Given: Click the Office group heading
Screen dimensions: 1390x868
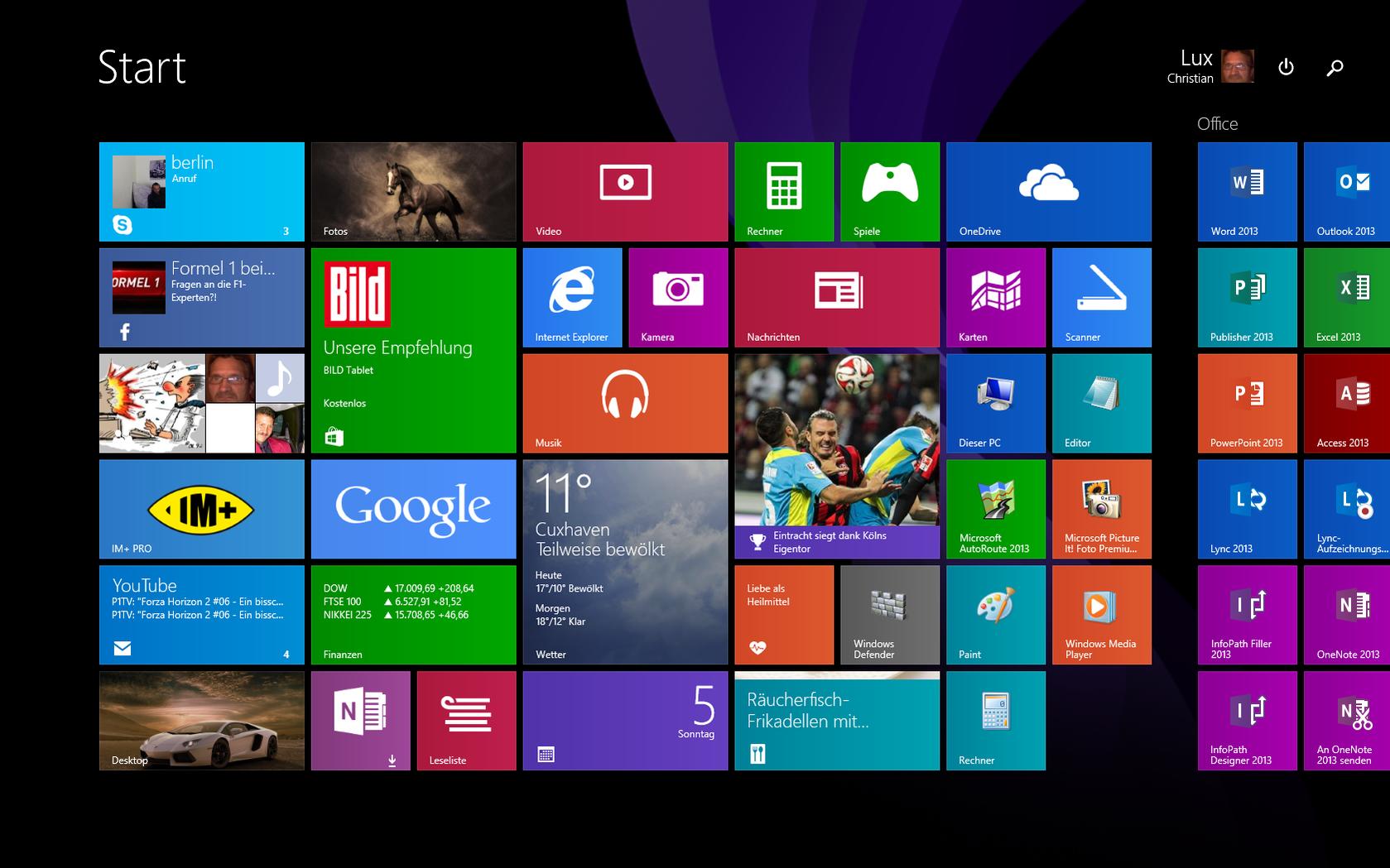Looking at the screenshot, I should [x=1218, y=124].
